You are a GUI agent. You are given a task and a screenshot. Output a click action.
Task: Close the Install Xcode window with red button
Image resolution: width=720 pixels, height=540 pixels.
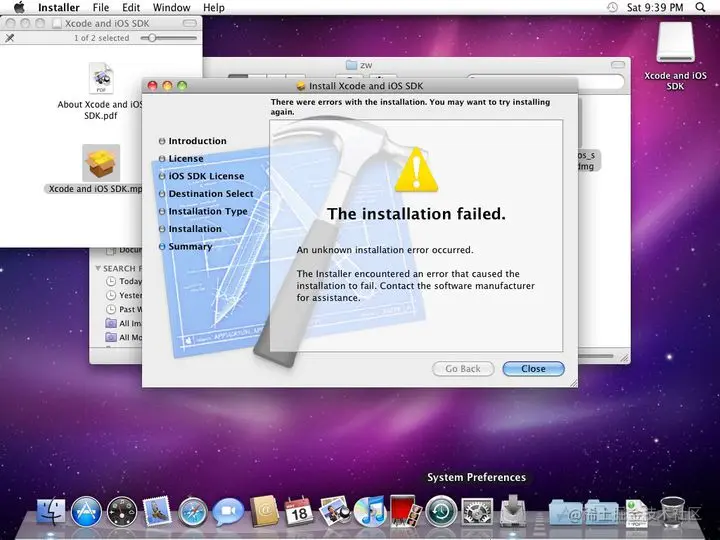pyautogui.click(x=152, y=85)
